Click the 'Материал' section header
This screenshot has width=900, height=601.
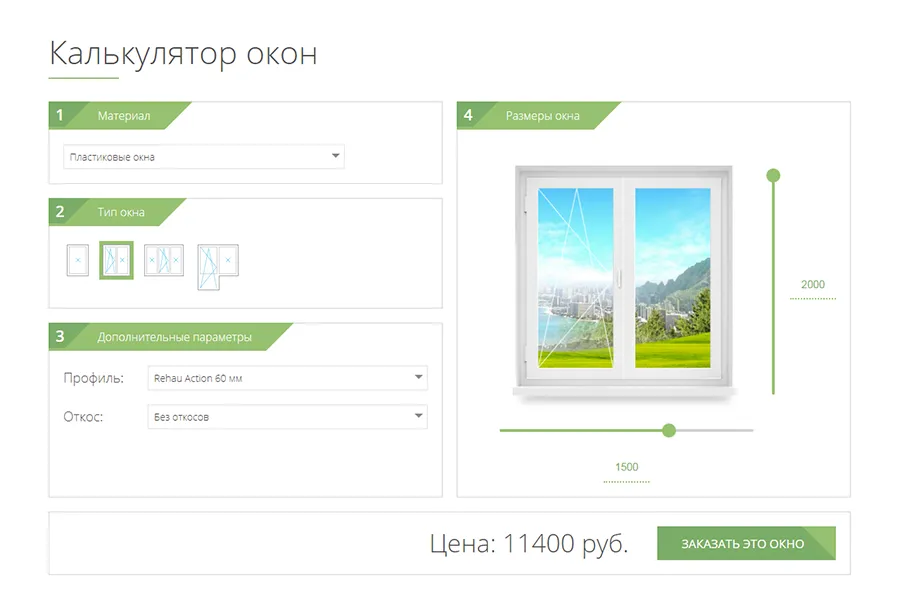tap(123, 115)
